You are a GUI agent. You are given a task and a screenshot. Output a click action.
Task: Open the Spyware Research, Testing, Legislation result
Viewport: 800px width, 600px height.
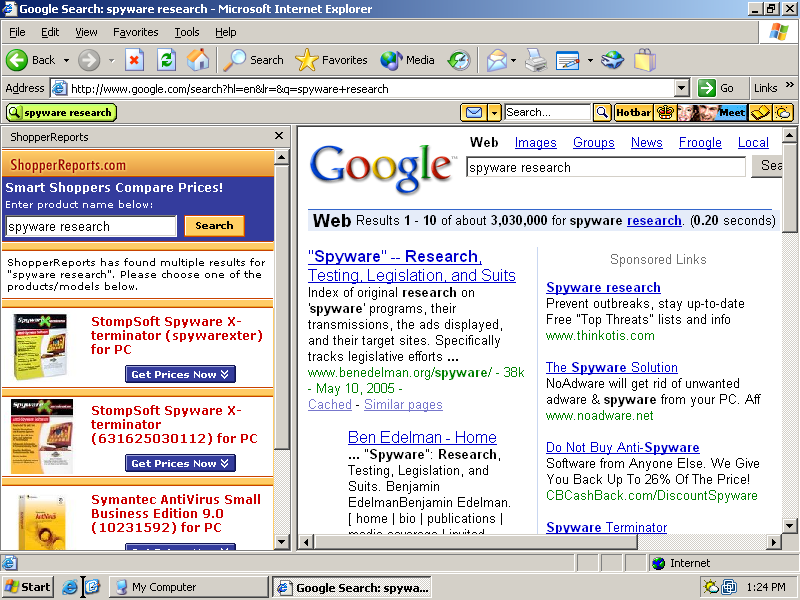(x=411, y=266)
